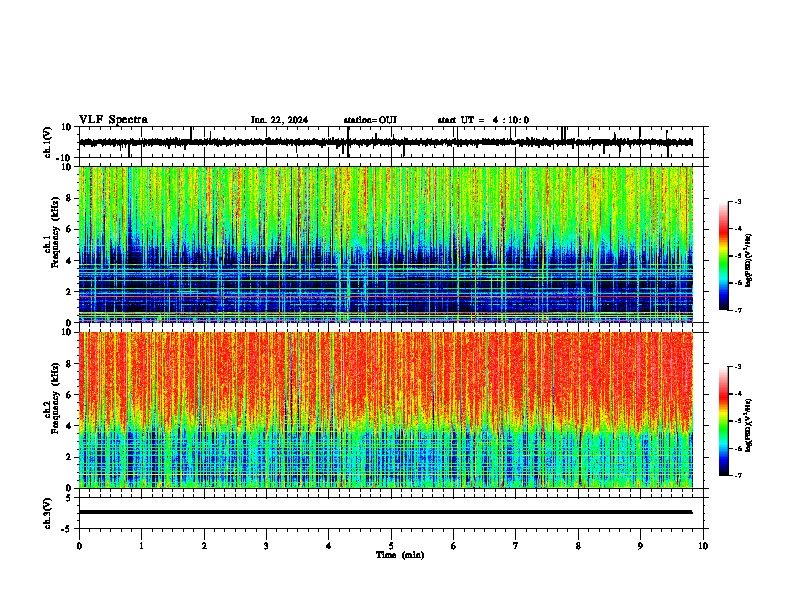Viewport: 792px width, 612px height.
Task: Click the '6' kHz tick on ch.2 spectrogram
Action: coord(70,395)
